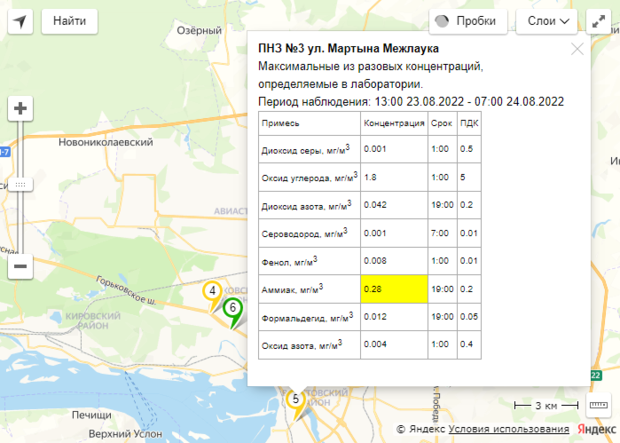Open the Условия использования link
Viewport: 620px width, 443px height.
[510, 429]
